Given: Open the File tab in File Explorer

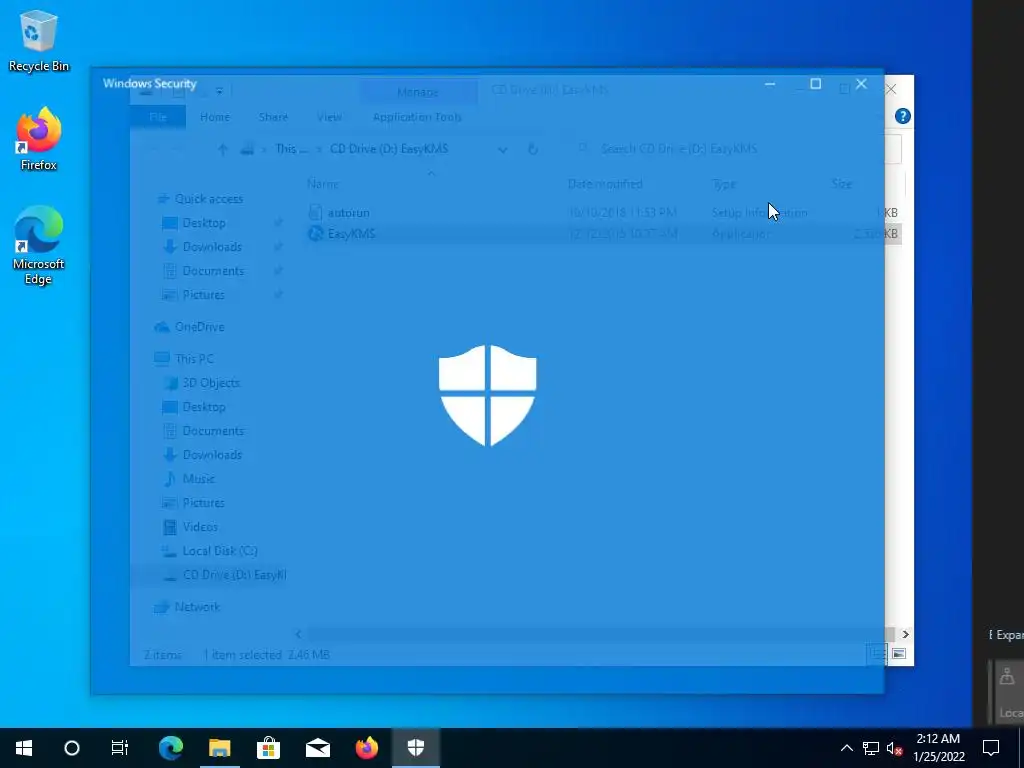Looking at the screenshot, I should 158,117.
